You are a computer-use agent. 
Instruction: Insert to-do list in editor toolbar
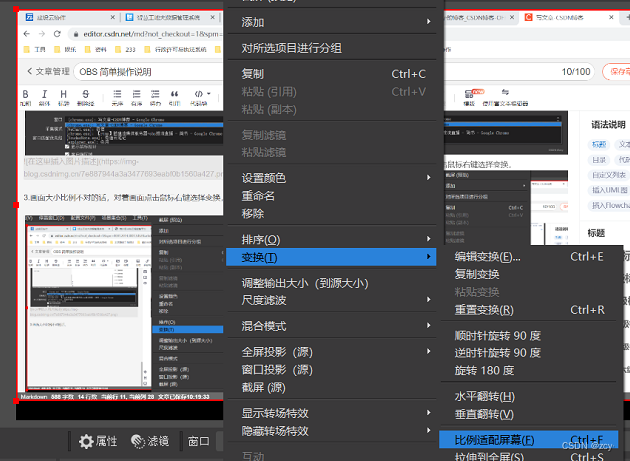coord(155,94)
